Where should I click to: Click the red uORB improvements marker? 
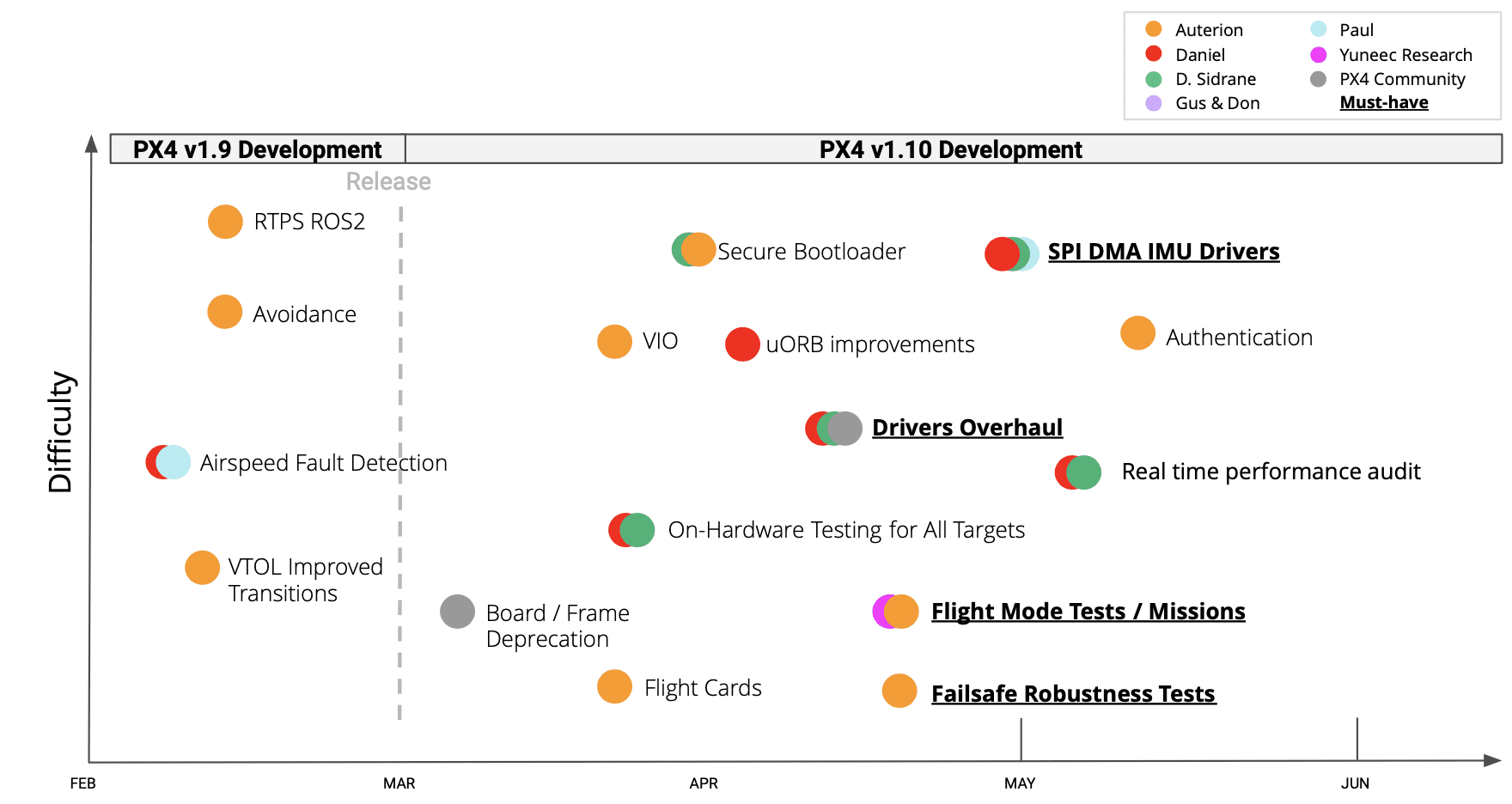[742, 344]
